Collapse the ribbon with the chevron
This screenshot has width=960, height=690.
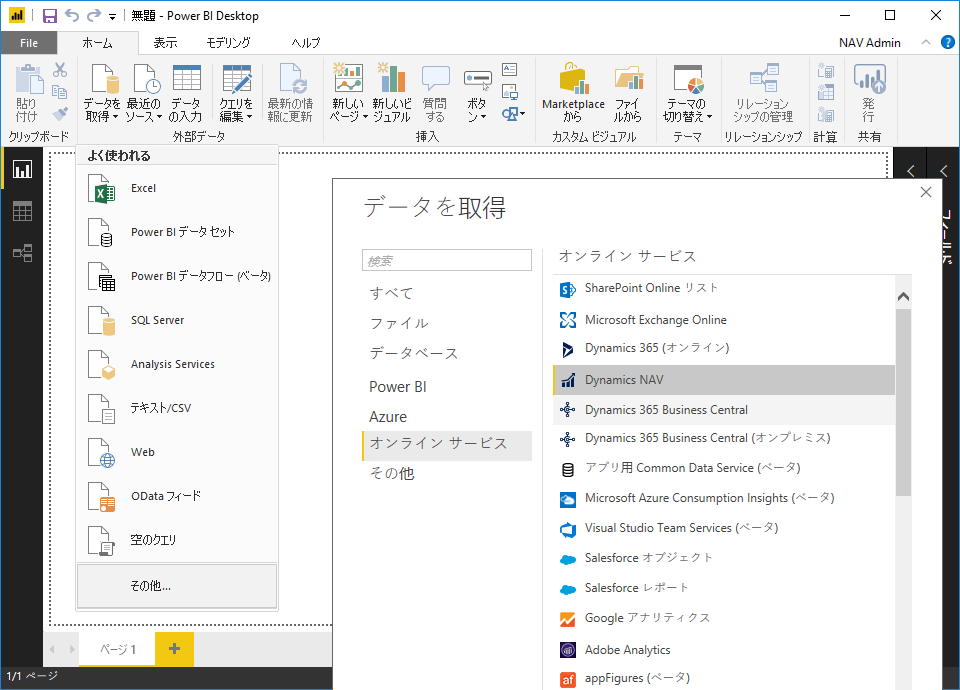pos(926,42)
